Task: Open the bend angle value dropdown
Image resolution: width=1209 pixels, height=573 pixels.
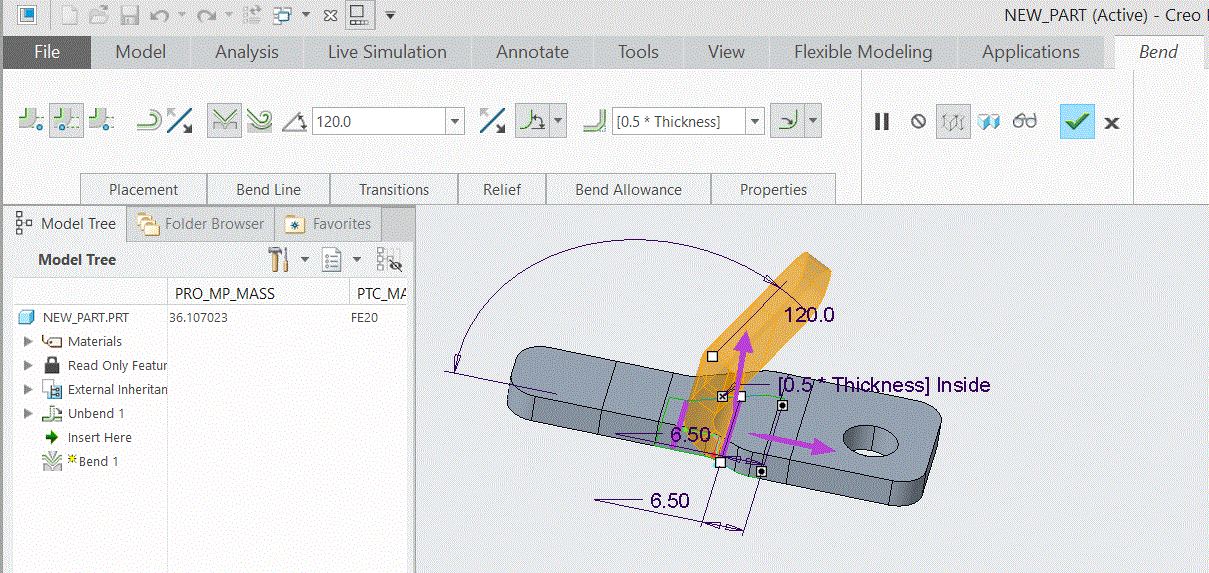Action: click(x=456, y=121)
